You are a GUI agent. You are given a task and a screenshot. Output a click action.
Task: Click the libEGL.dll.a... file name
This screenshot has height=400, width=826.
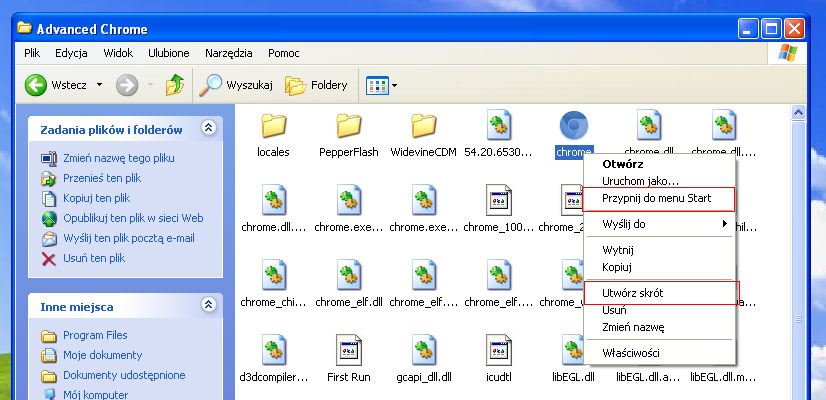click(x=648, y=377)
